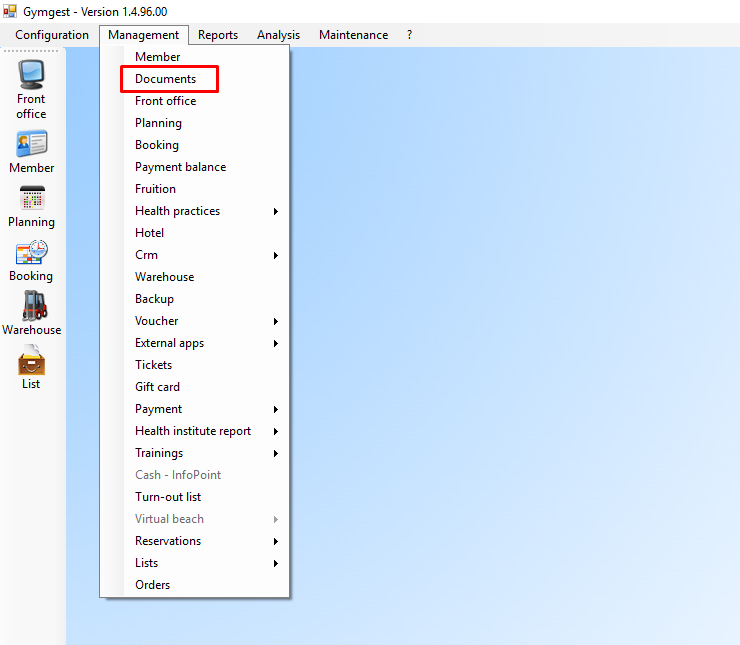Select Turn-out list menu entry

pos(194,497)
